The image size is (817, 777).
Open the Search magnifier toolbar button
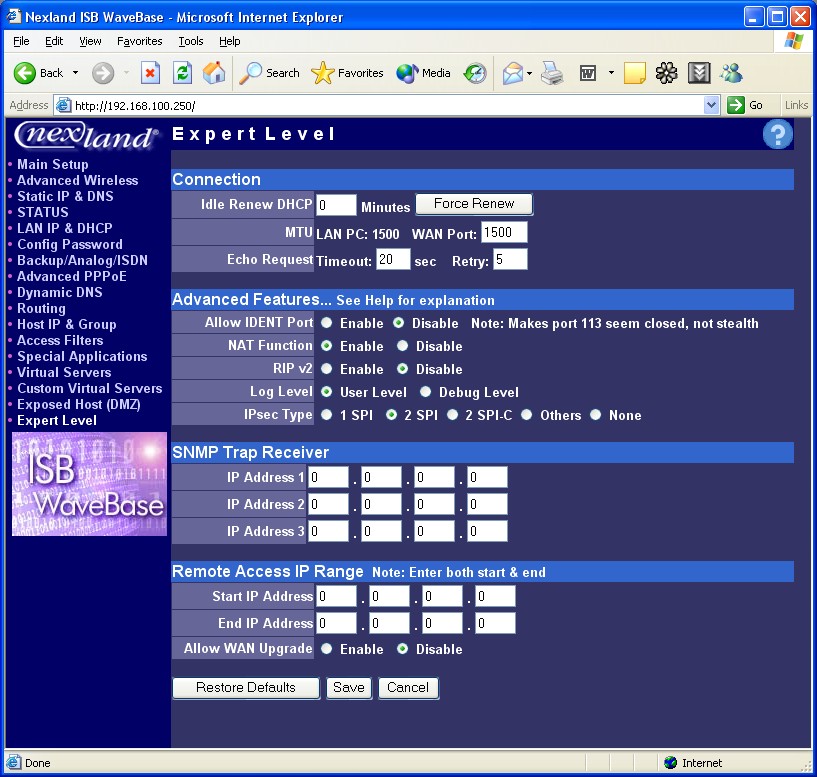pos(269,73)
